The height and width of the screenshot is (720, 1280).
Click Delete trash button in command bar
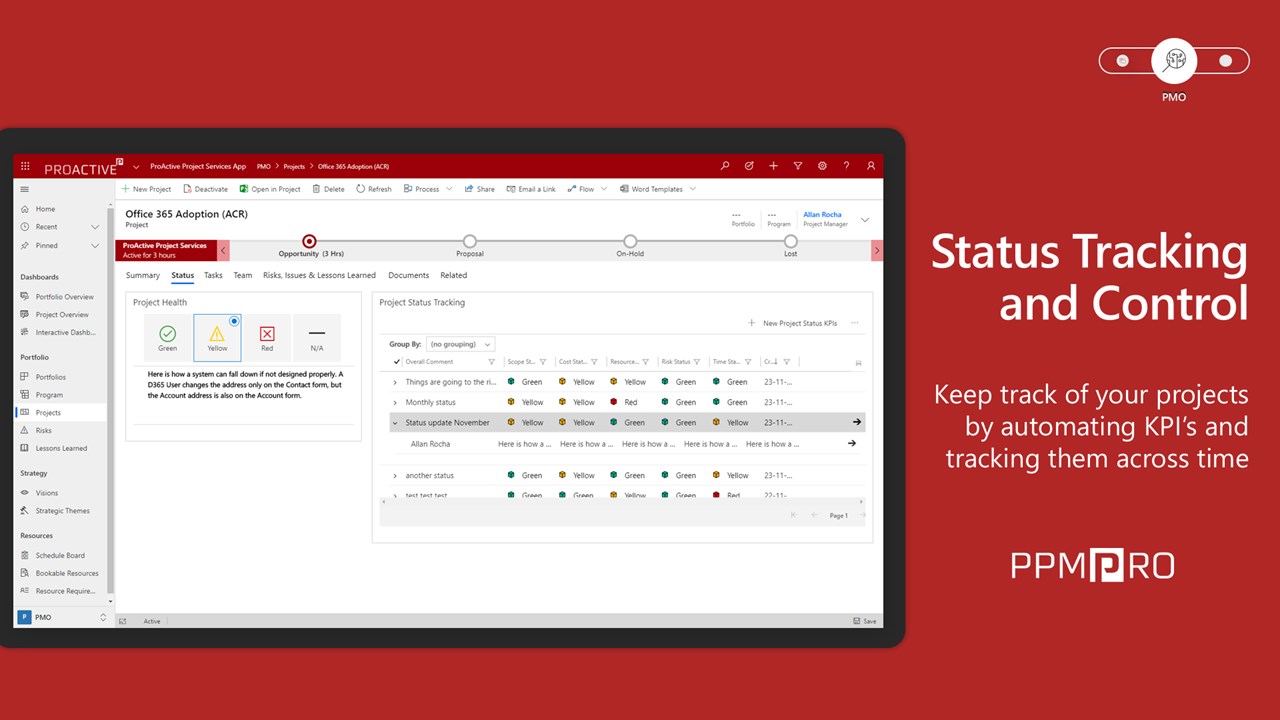coord(328,189)
